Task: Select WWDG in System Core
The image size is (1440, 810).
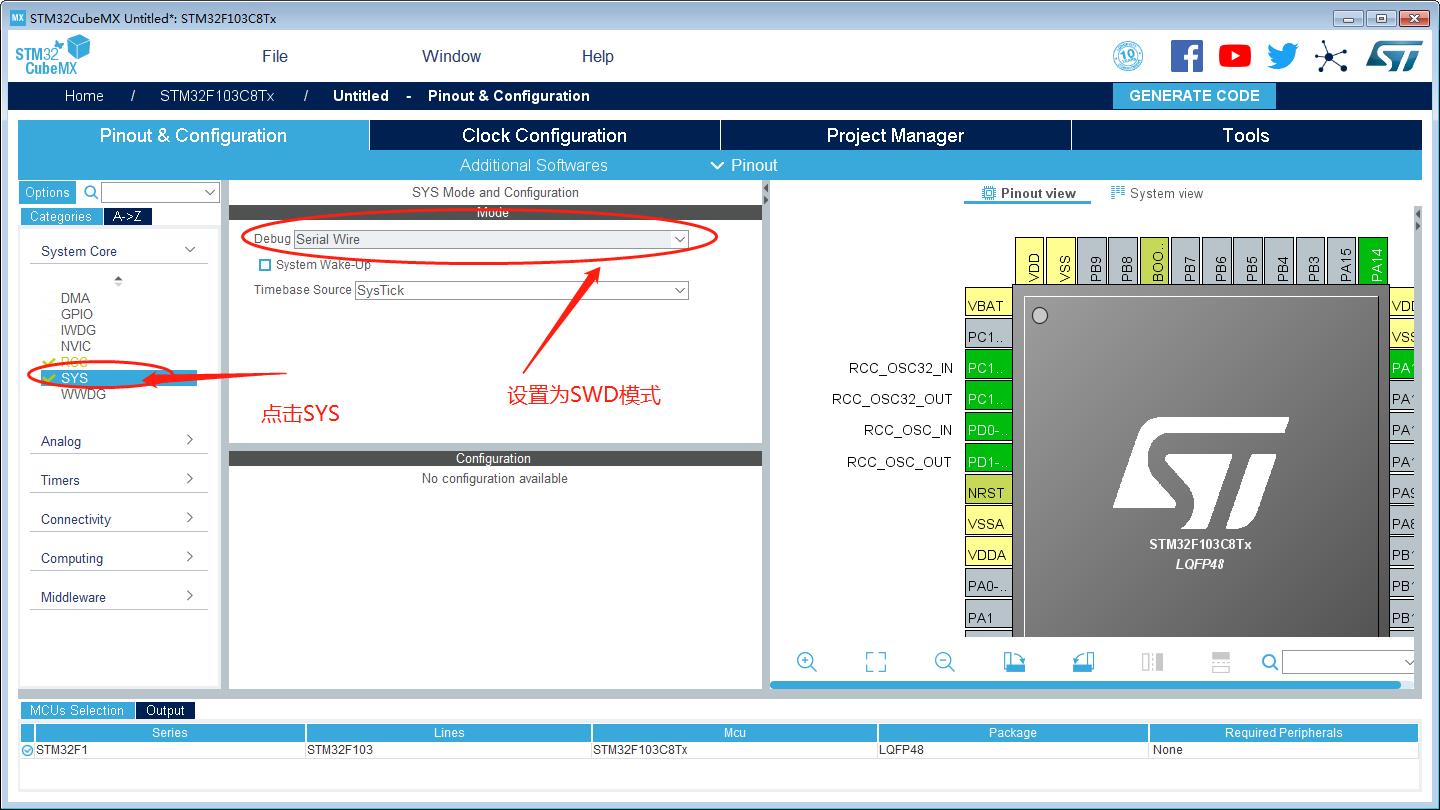Action: pyautogui.click(x=83, y=394)
